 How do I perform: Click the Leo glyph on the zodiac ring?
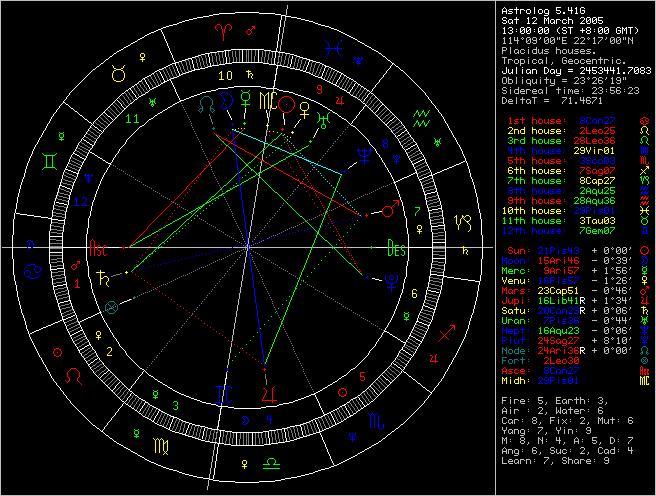[x=75, y=376]
